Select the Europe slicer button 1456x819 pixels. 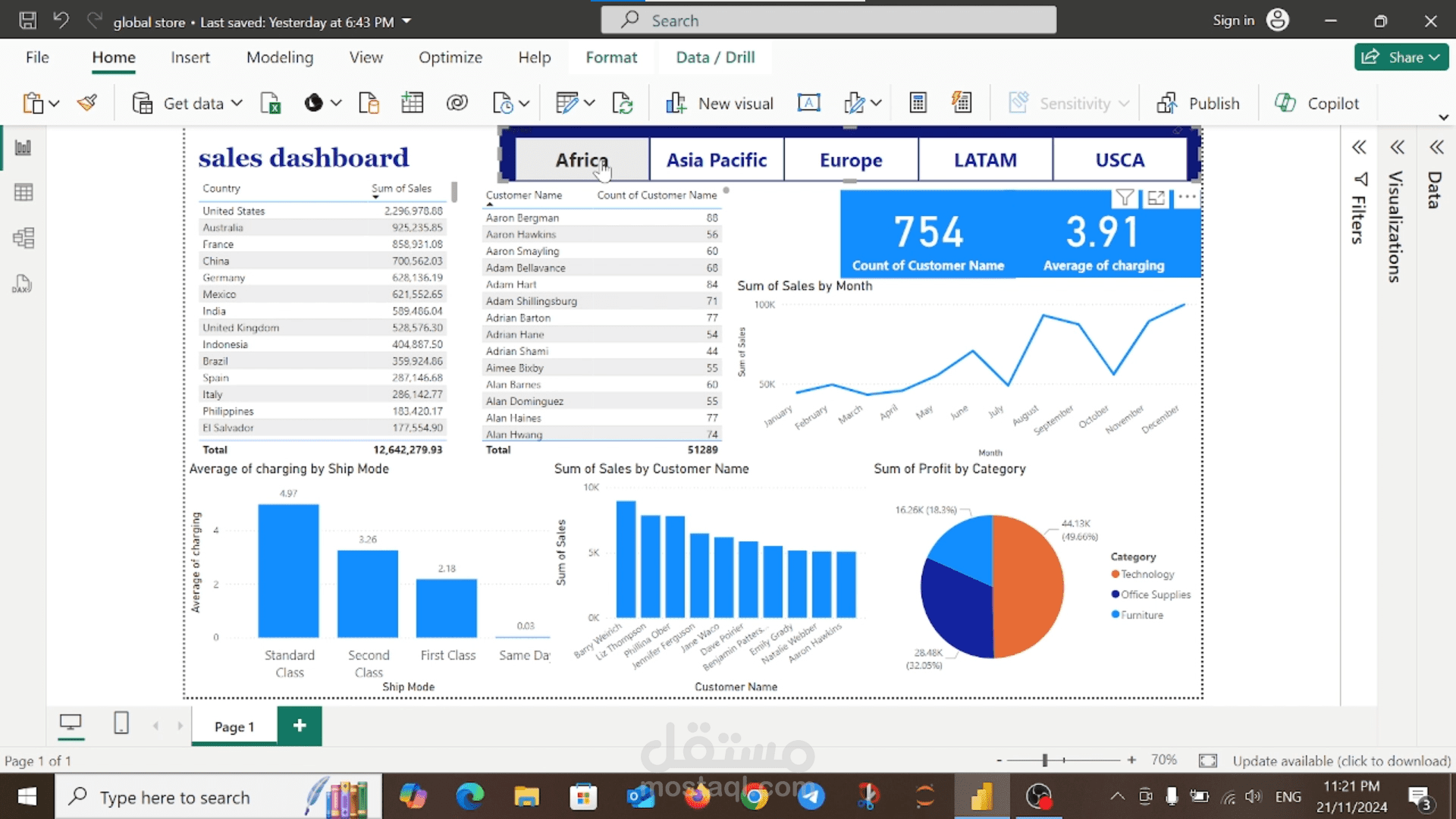851,160
